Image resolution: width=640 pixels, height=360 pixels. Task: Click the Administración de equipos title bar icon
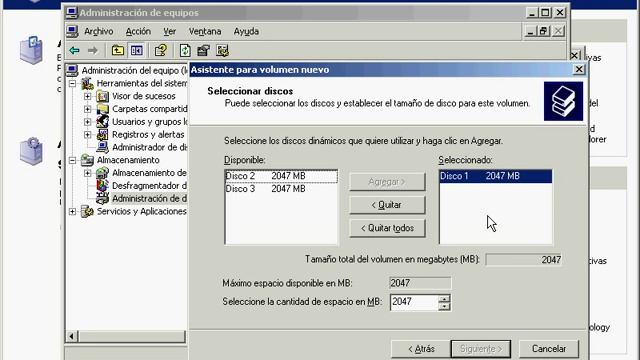click(72, 13)
